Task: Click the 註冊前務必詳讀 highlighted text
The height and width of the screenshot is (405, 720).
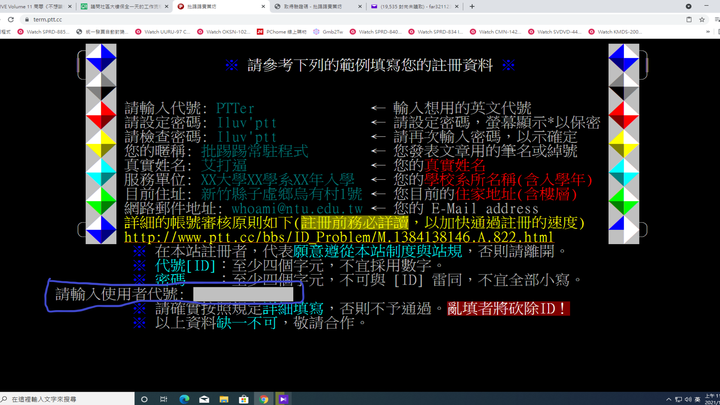Action: [354, 223]
